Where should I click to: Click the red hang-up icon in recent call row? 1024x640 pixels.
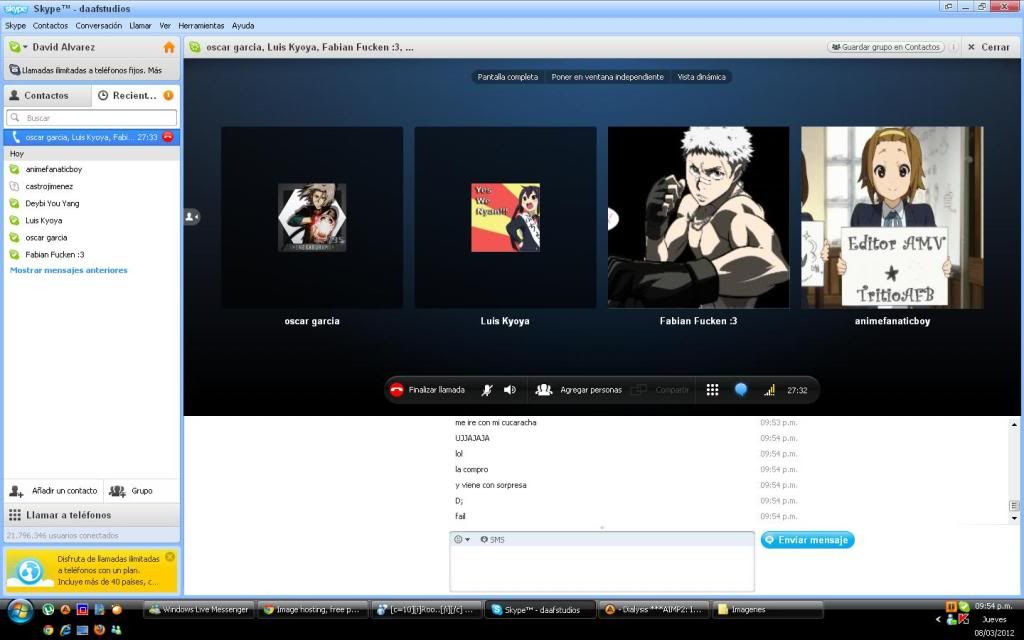click(168, 136)
